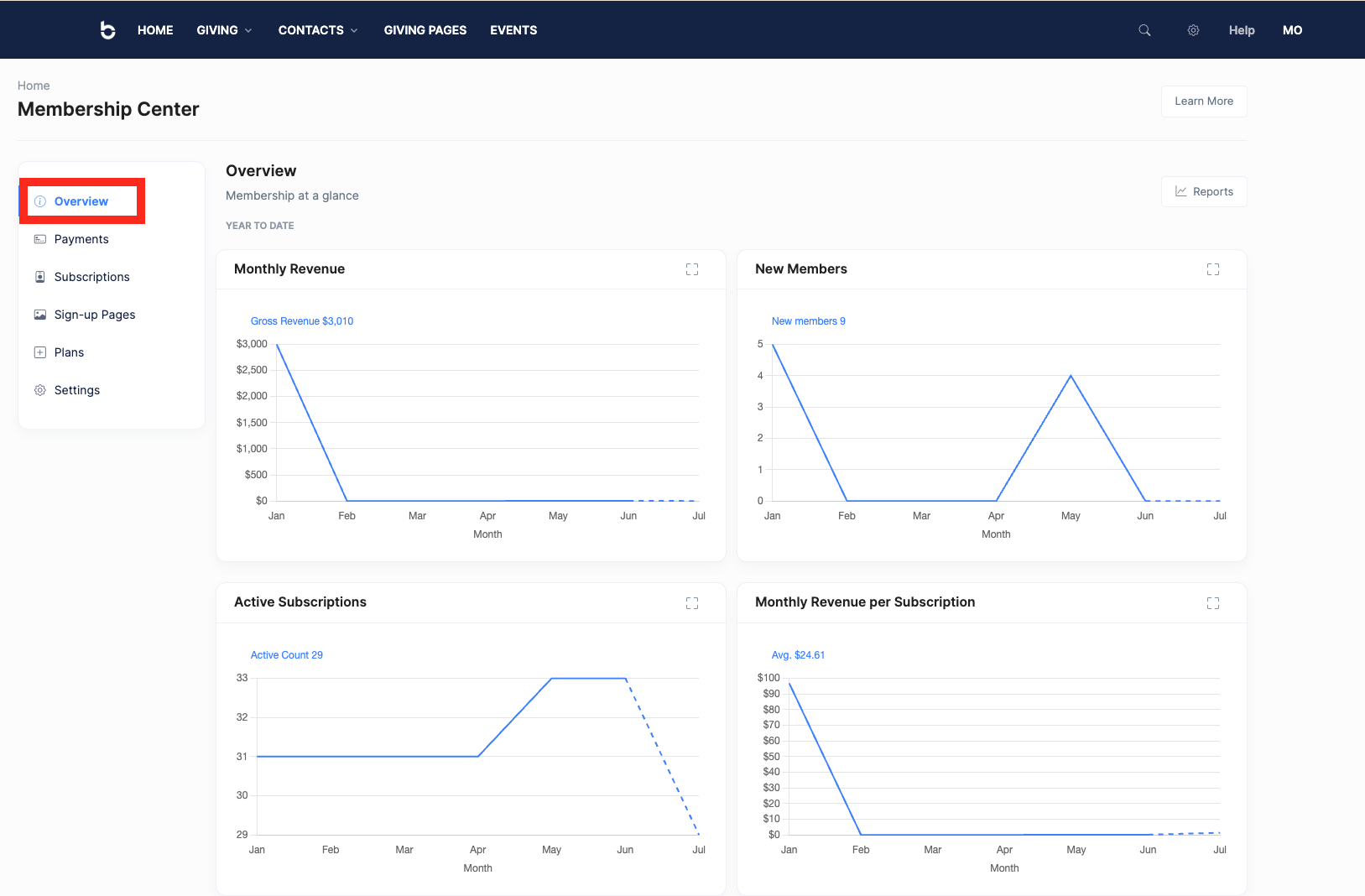1365x896 pixels.
Task: Open the Settings gear in the sidebar
Action: tap(39, 390)
